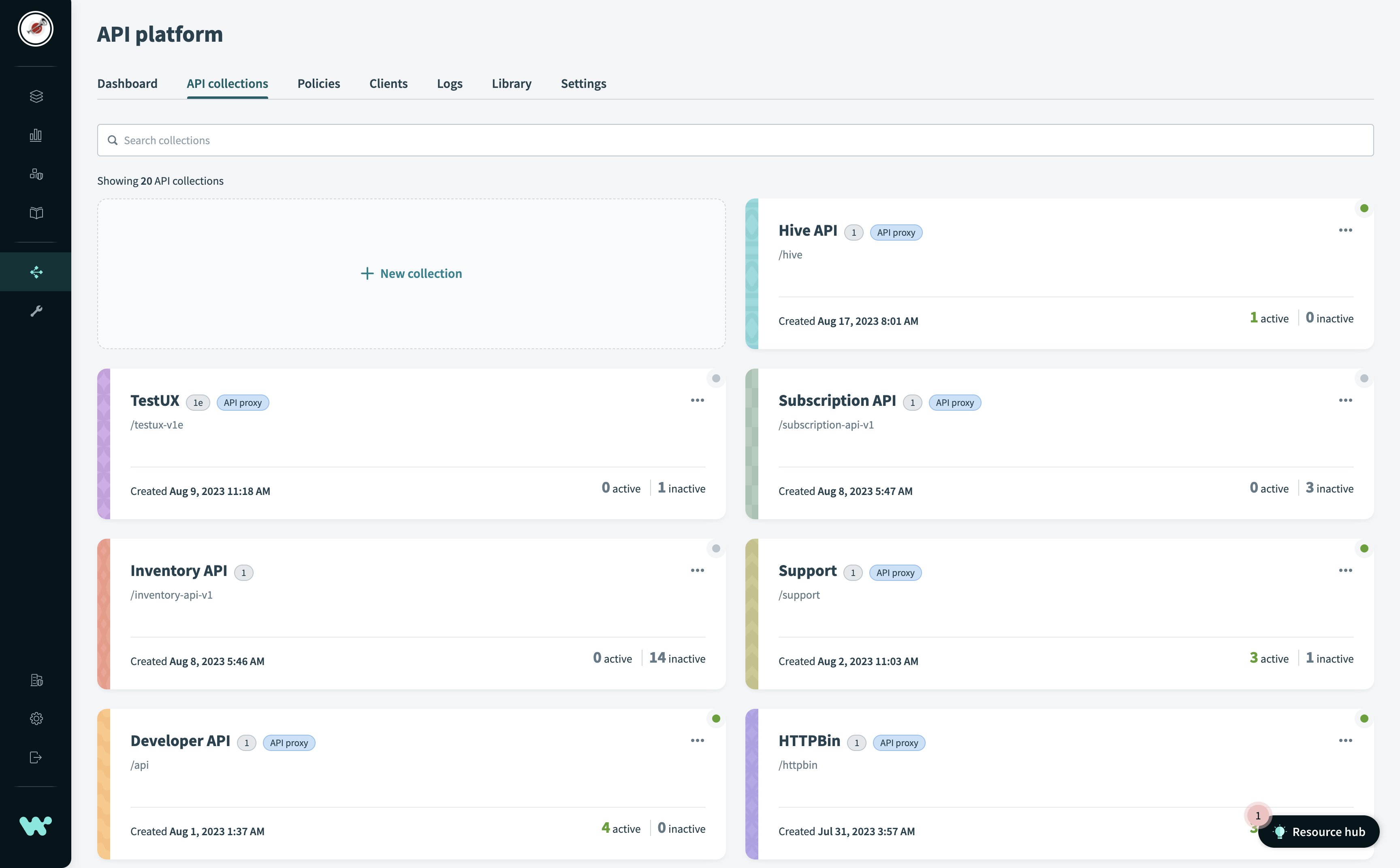Screen dimensions: 1400x868
Task: Select the bar chart analytics icon
Action: click(x=36, y=135)
